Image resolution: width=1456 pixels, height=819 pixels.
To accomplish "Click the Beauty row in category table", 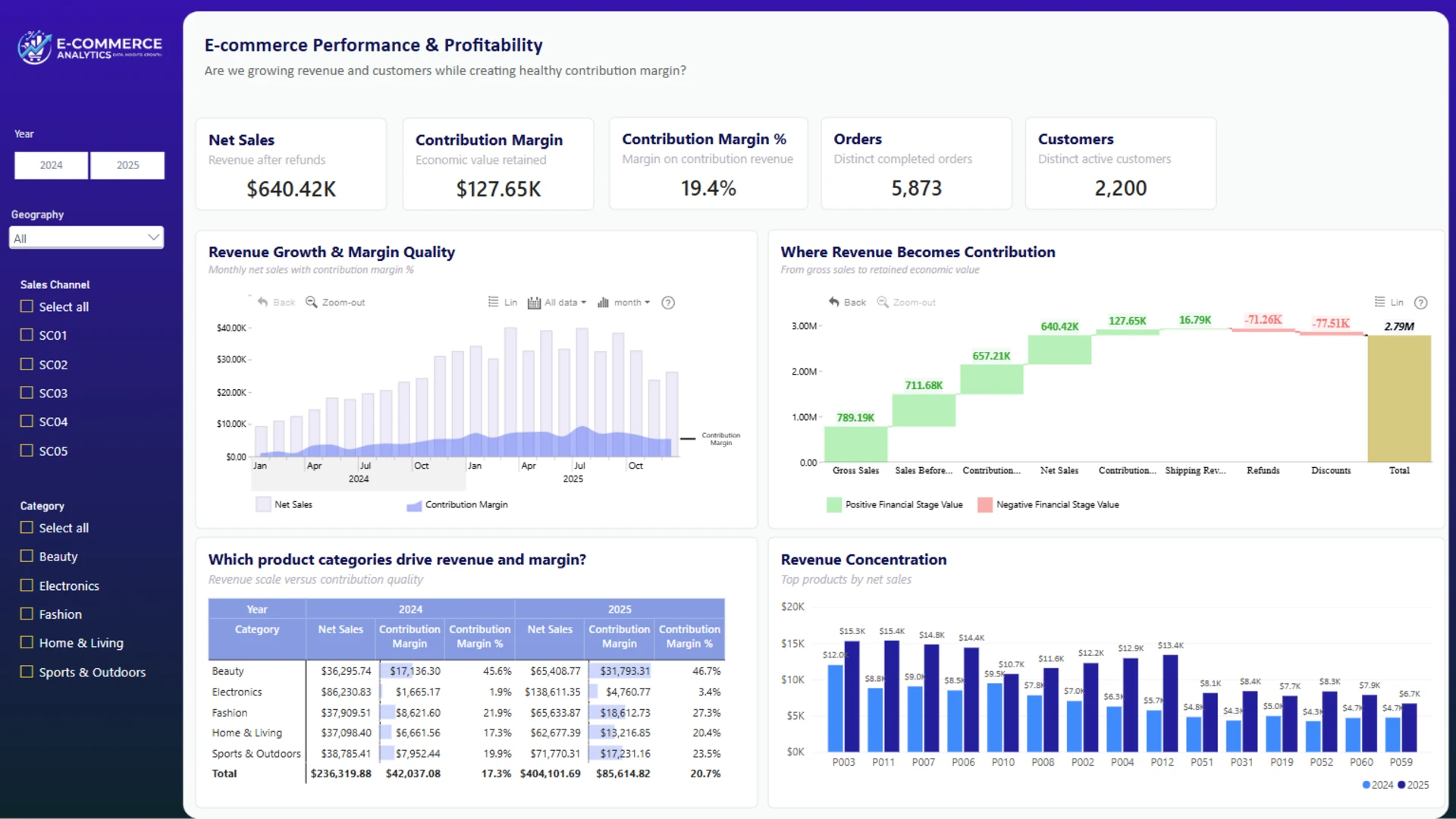I will pos(466,671).
